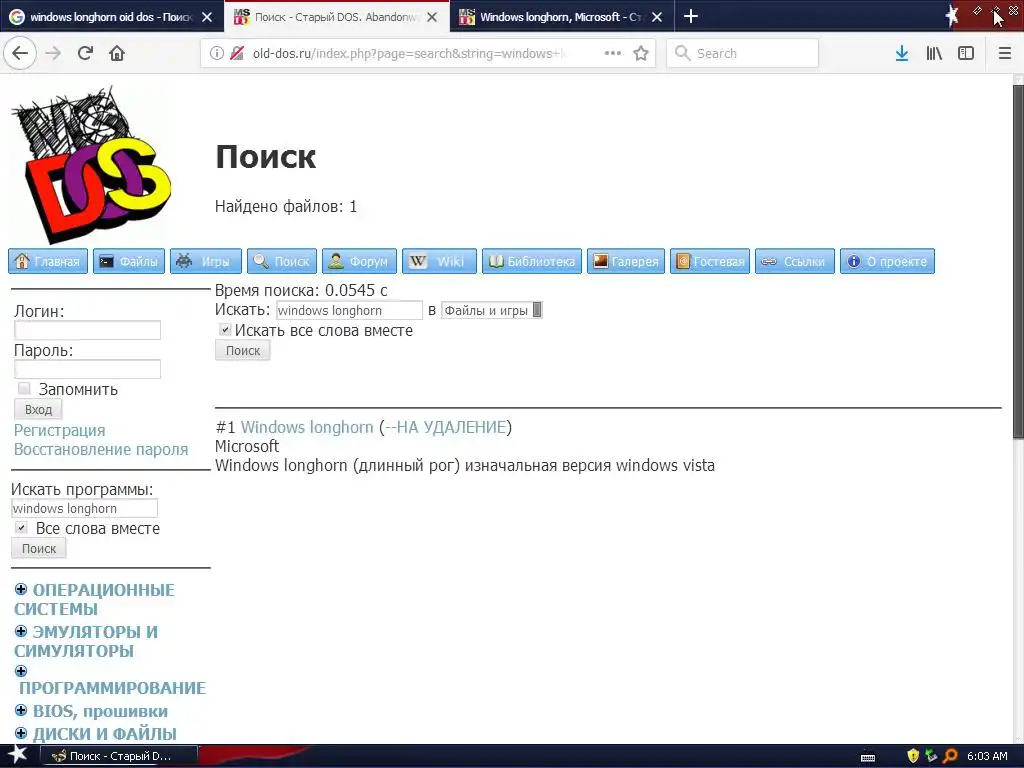The image size is (1024, 768).
Task: Click the shield tray icon
Action: pos(913,756)
